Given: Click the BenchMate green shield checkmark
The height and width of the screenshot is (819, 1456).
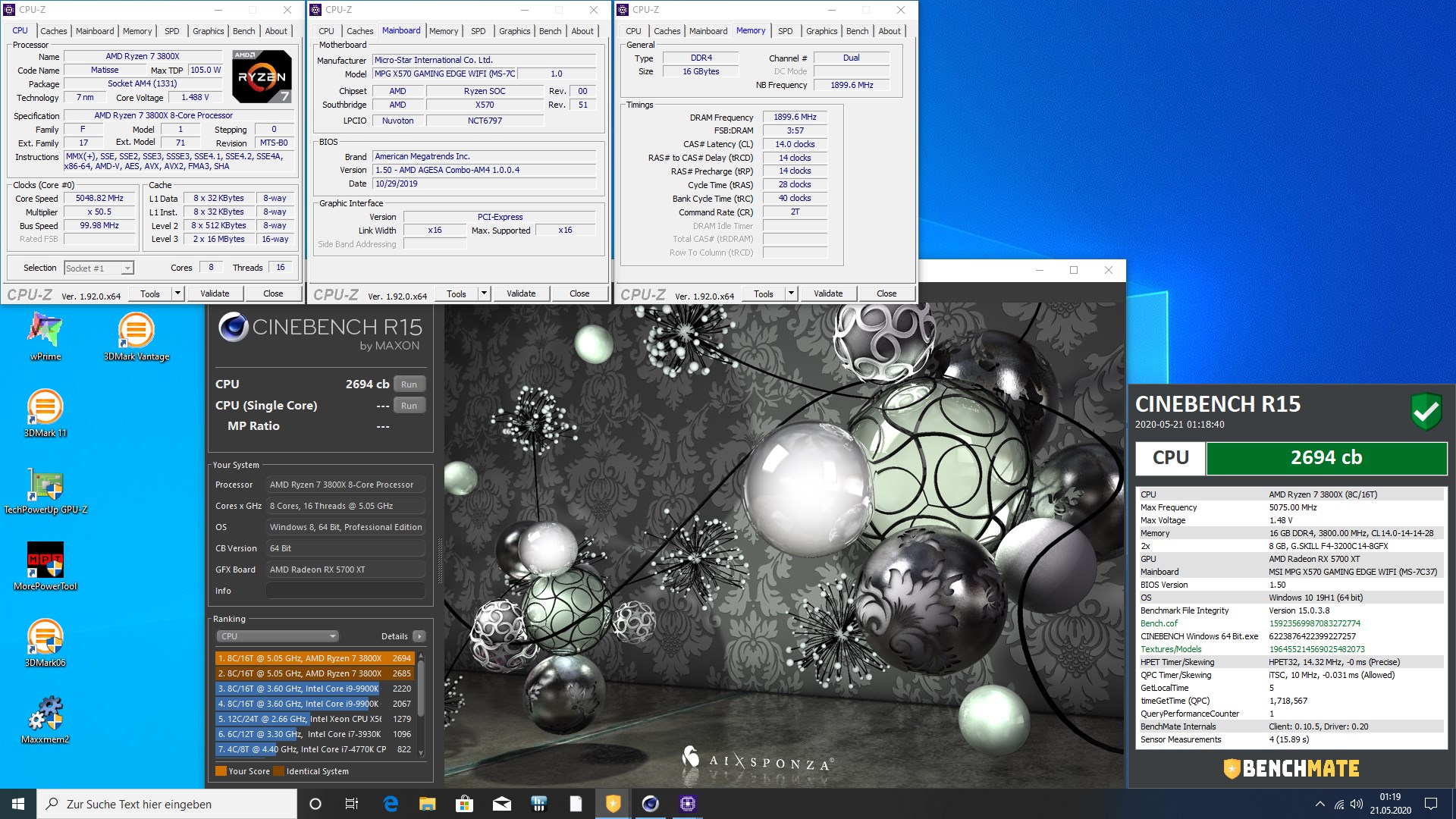Looking at the screenshot, I should pyautogui.click(x=1426, y=412).
